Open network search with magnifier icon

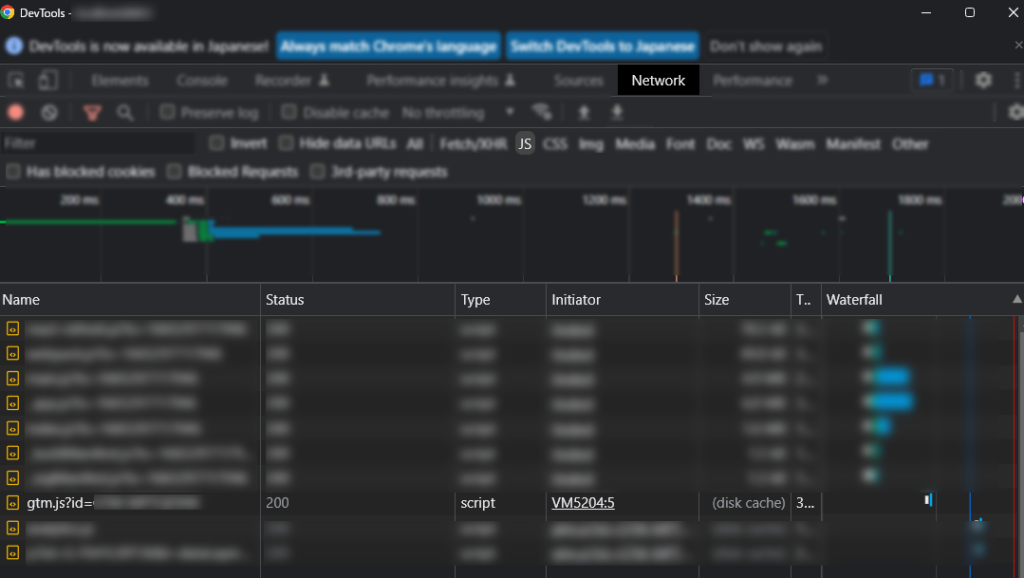[x=125, y=112]
